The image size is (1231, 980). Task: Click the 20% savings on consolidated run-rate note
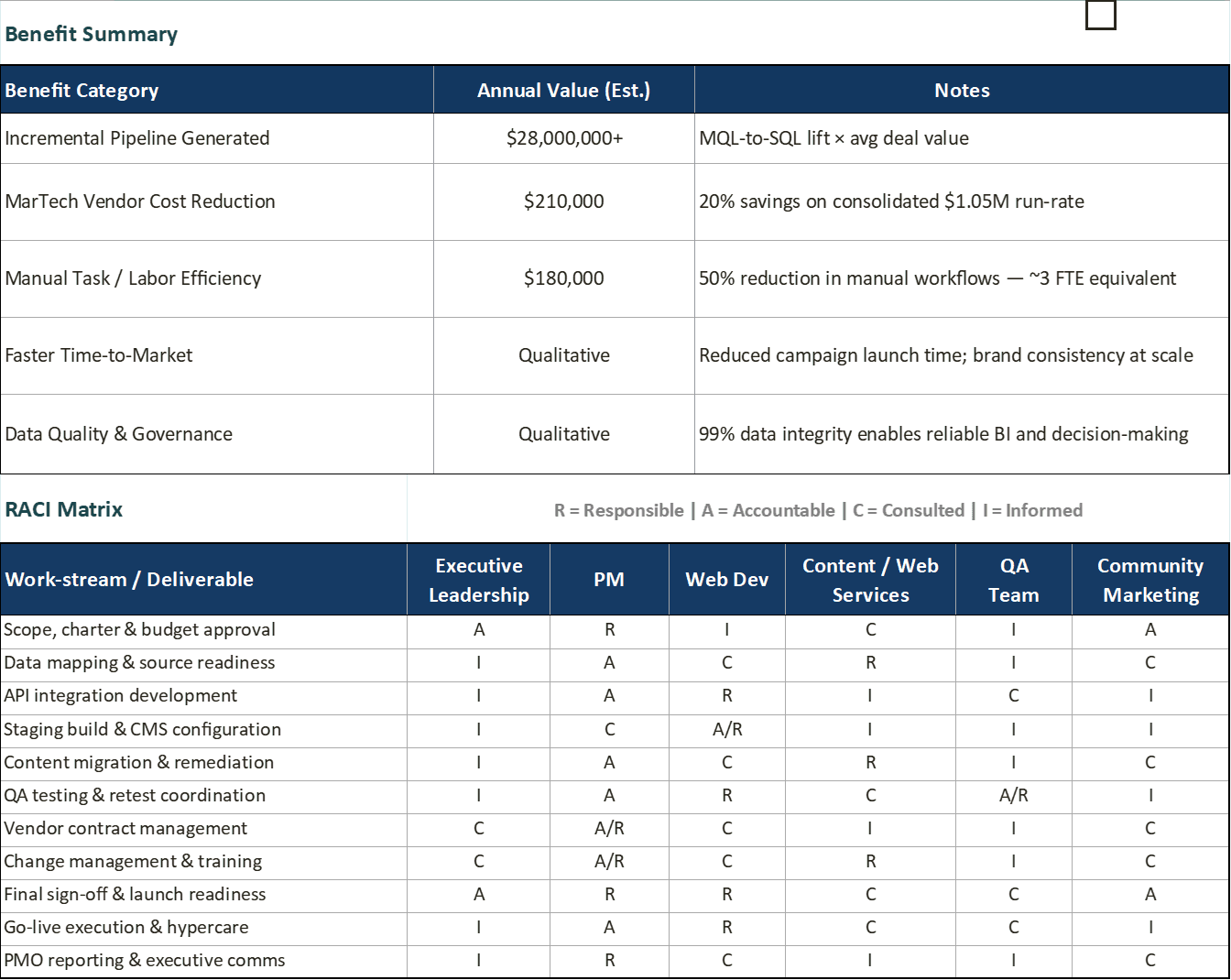pos(962,201)
